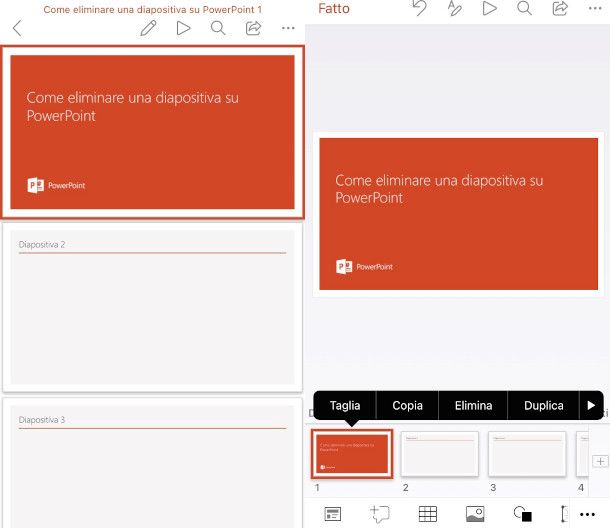This screenshot has width=610, height=528.
Task: Open the pencil edit tool in the left window
Action: [x=148, y=28]
